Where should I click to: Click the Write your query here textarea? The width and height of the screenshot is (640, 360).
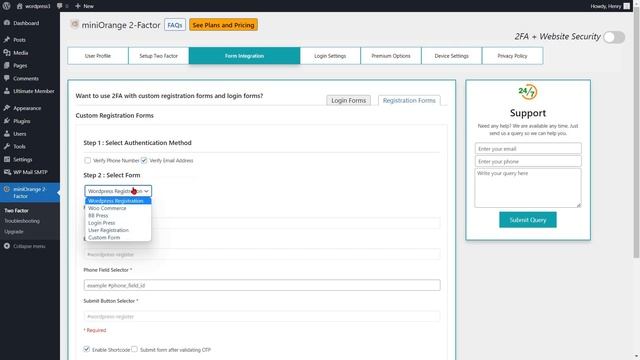[x=528, y=188]
